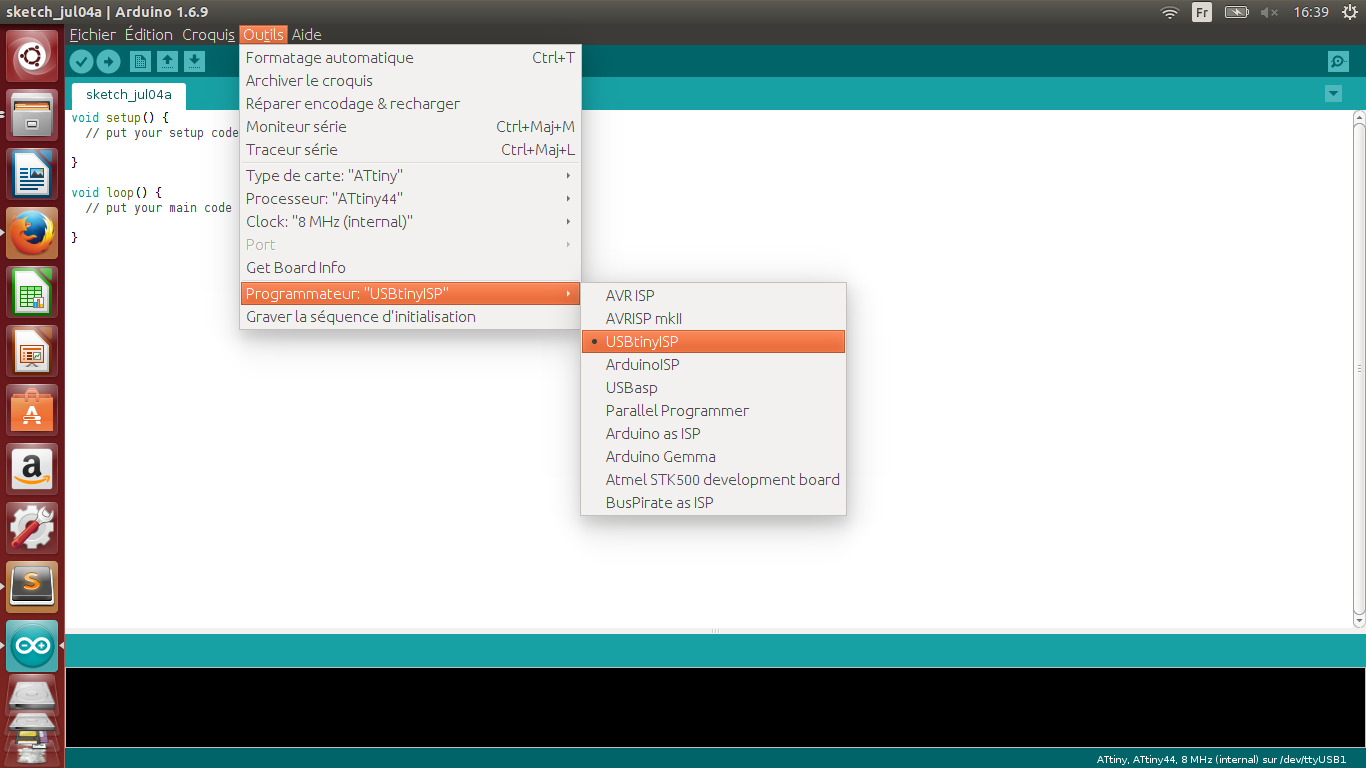Viewport: 1366px width, 768px height.
Task: Open the session gear menu
Action: (x=1349, y=12)
